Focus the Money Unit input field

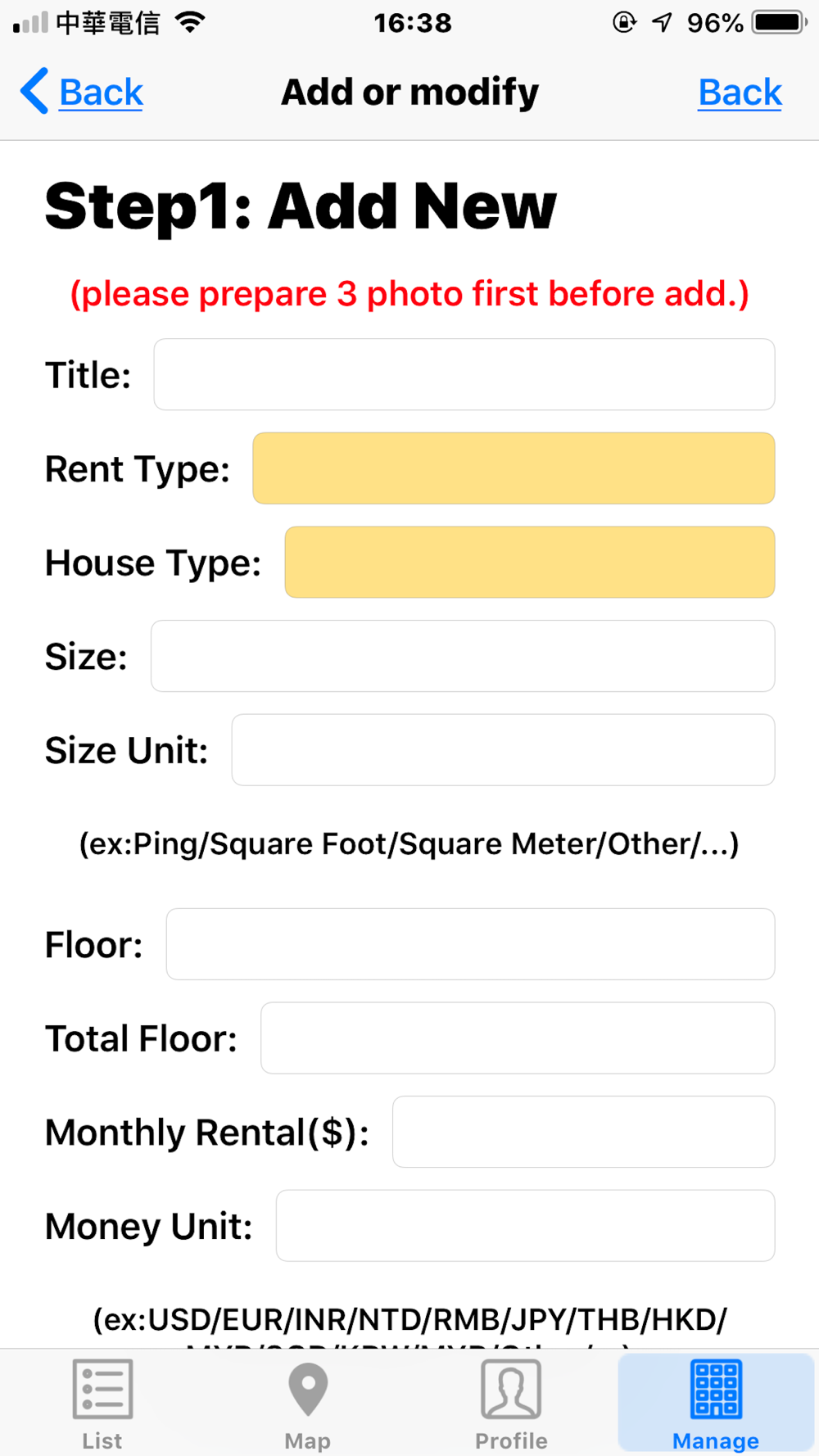[x=525, y=1225]
